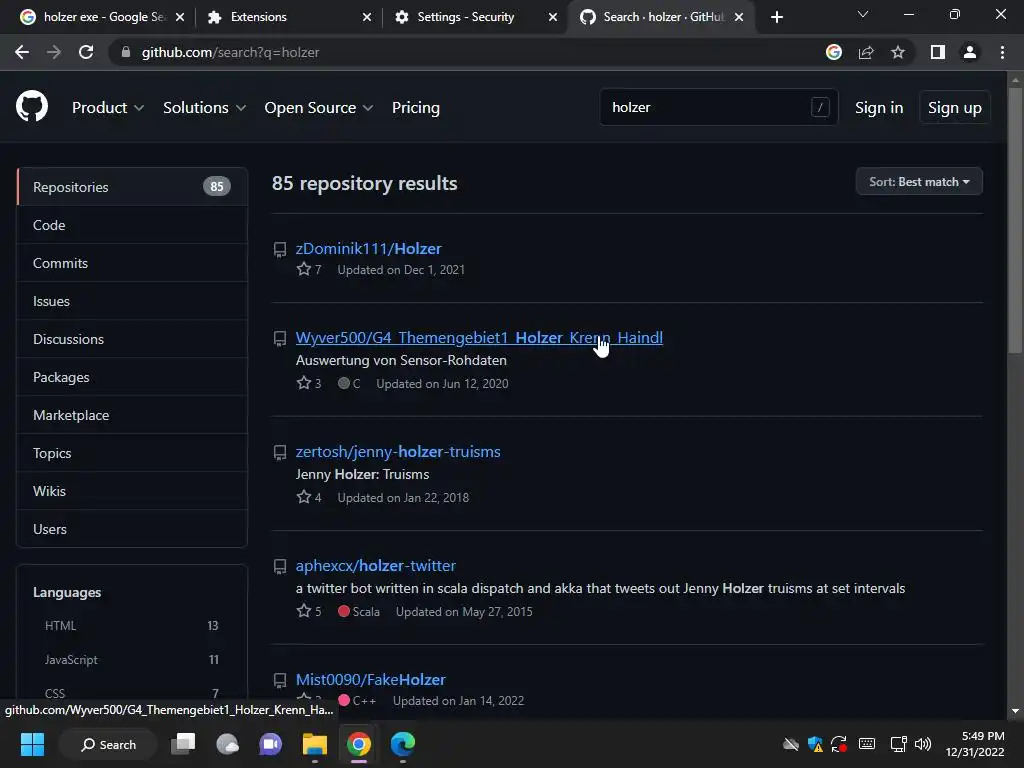Reload the current page
The width and height of the screenshot is (1024, 768).
[86, 52]
